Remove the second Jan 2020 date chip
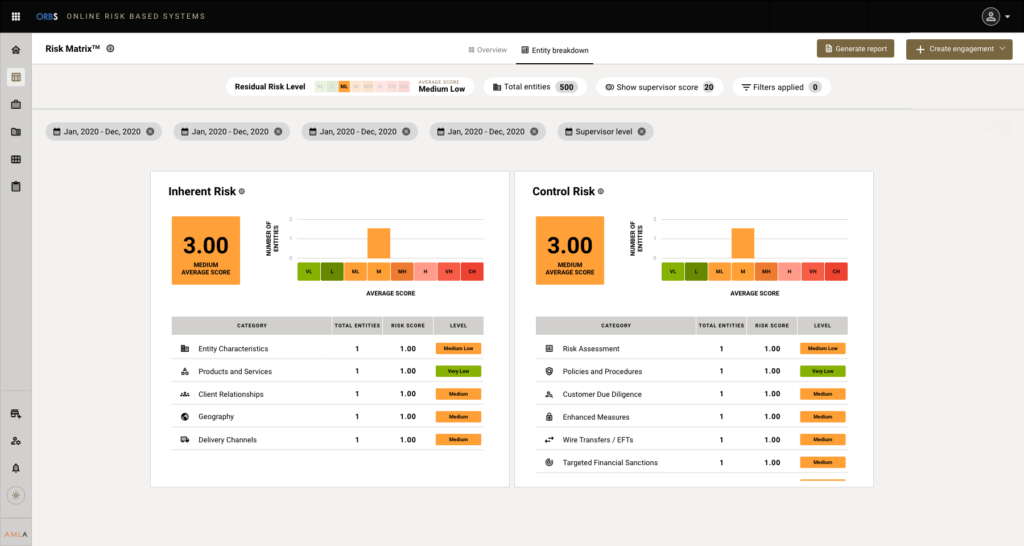The width and height of the screenshot is (1024, 546). coord(278,131)
